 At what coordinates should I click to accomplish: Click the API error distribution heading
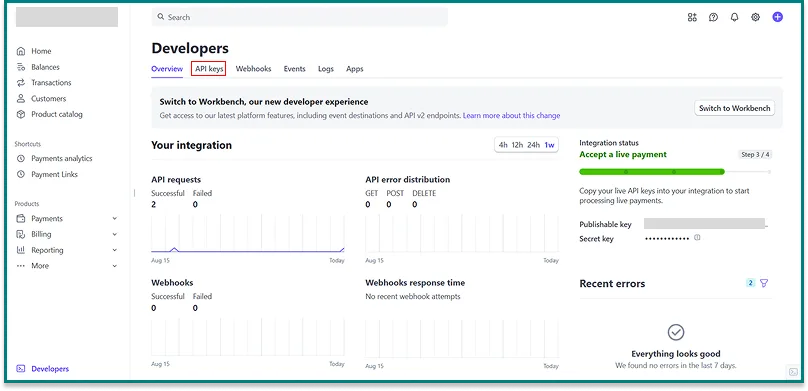(408, 179)
